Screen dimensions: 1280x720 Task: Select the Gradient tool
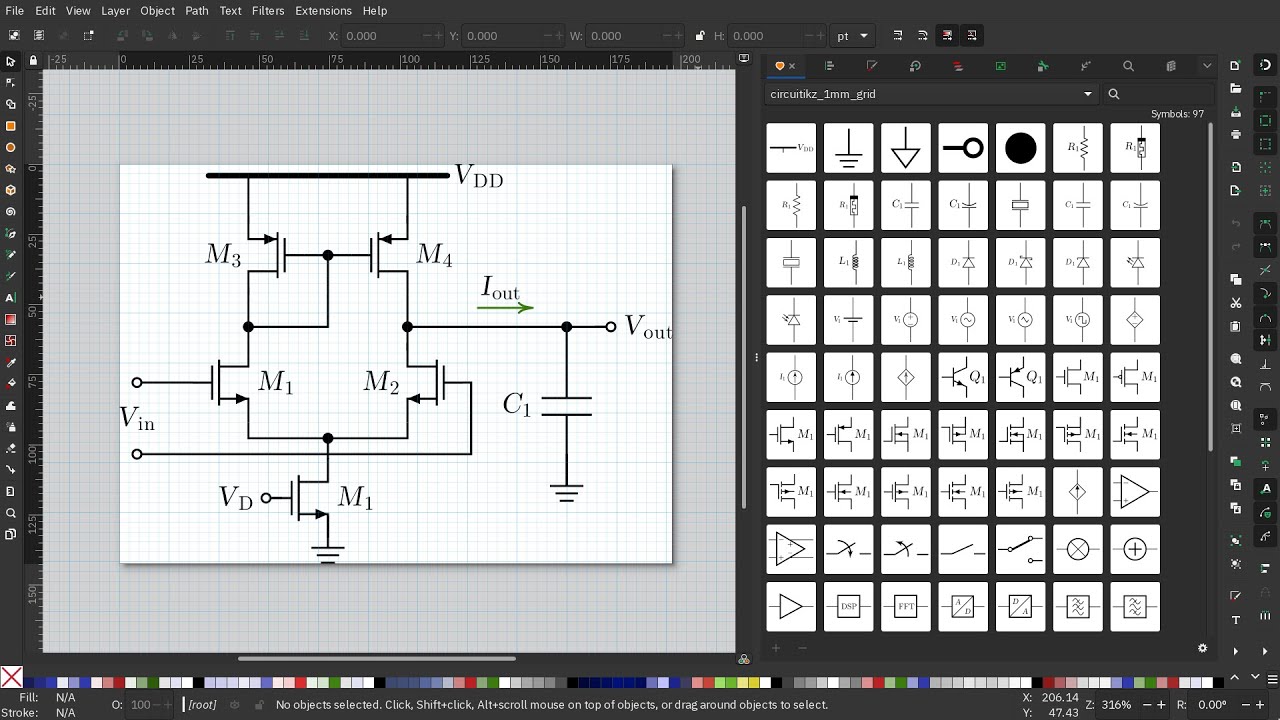[x=11, y=319]
